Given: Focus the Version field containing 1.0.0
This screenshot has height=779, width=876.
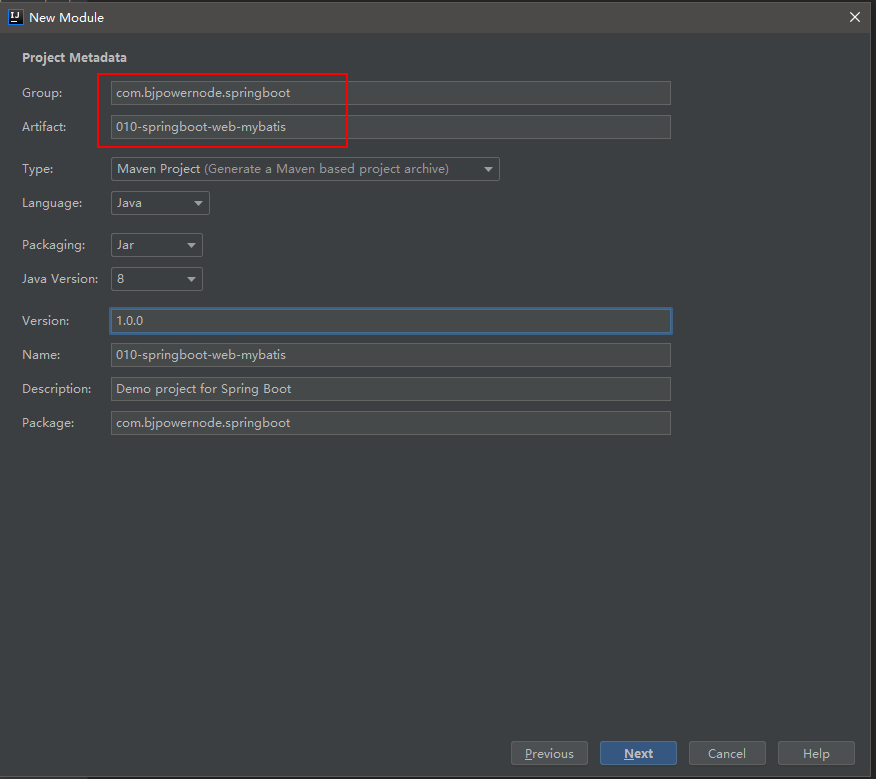Looking at the screenshot, I should point(390,321).
